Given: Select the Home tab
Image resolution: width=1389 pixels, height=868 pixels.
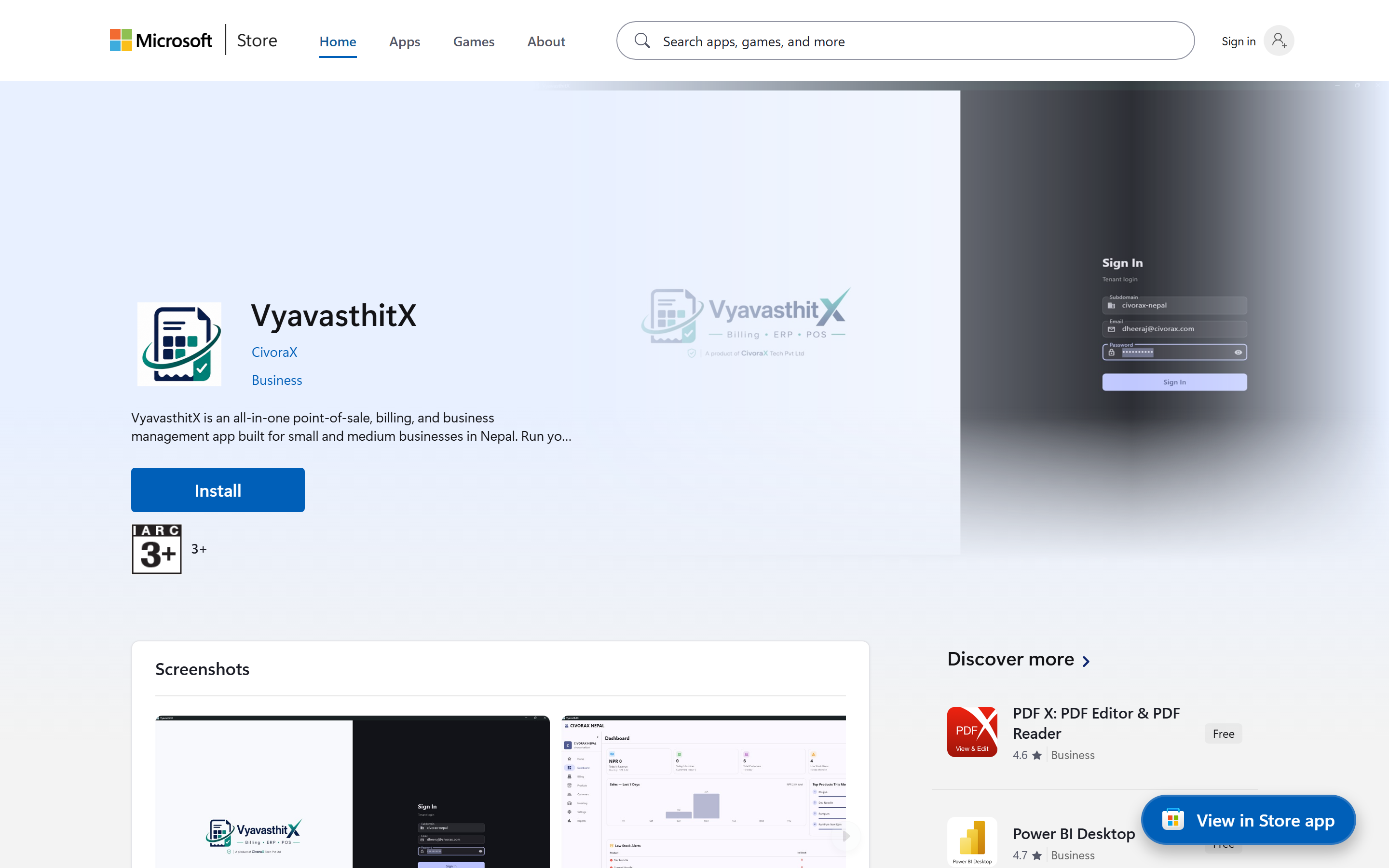Looking at the screenshot, I should tap(338, 41).
